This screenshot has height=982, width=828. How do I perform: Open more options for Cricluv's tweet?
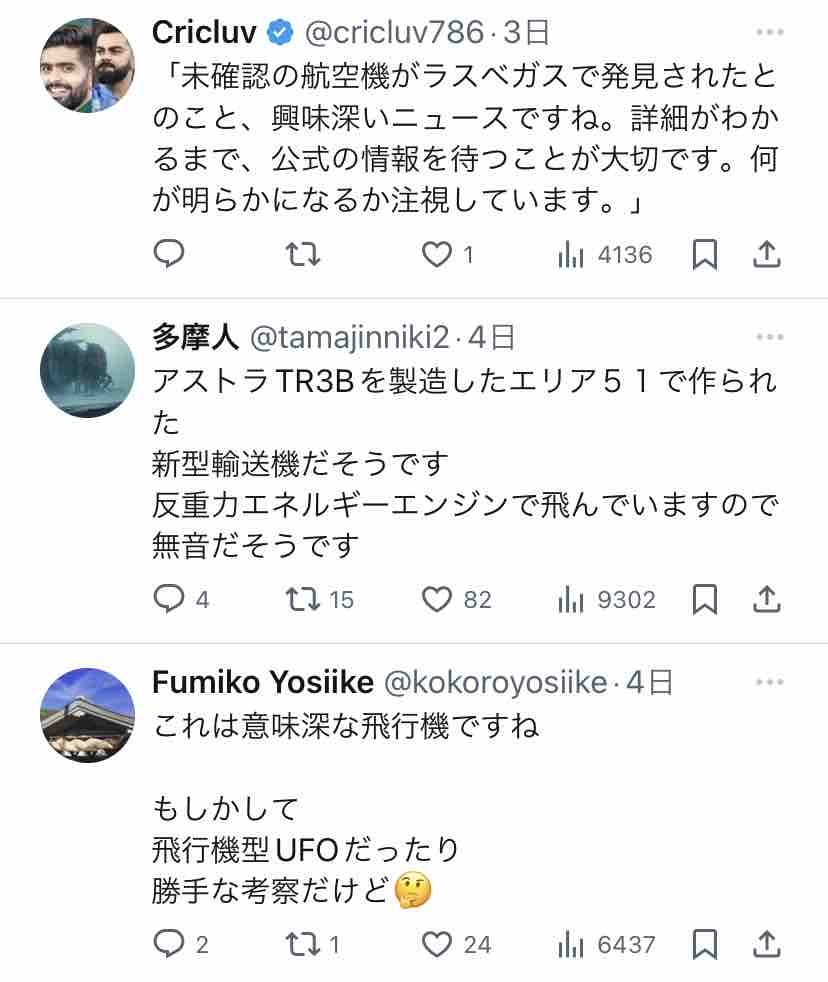point(769,33)
